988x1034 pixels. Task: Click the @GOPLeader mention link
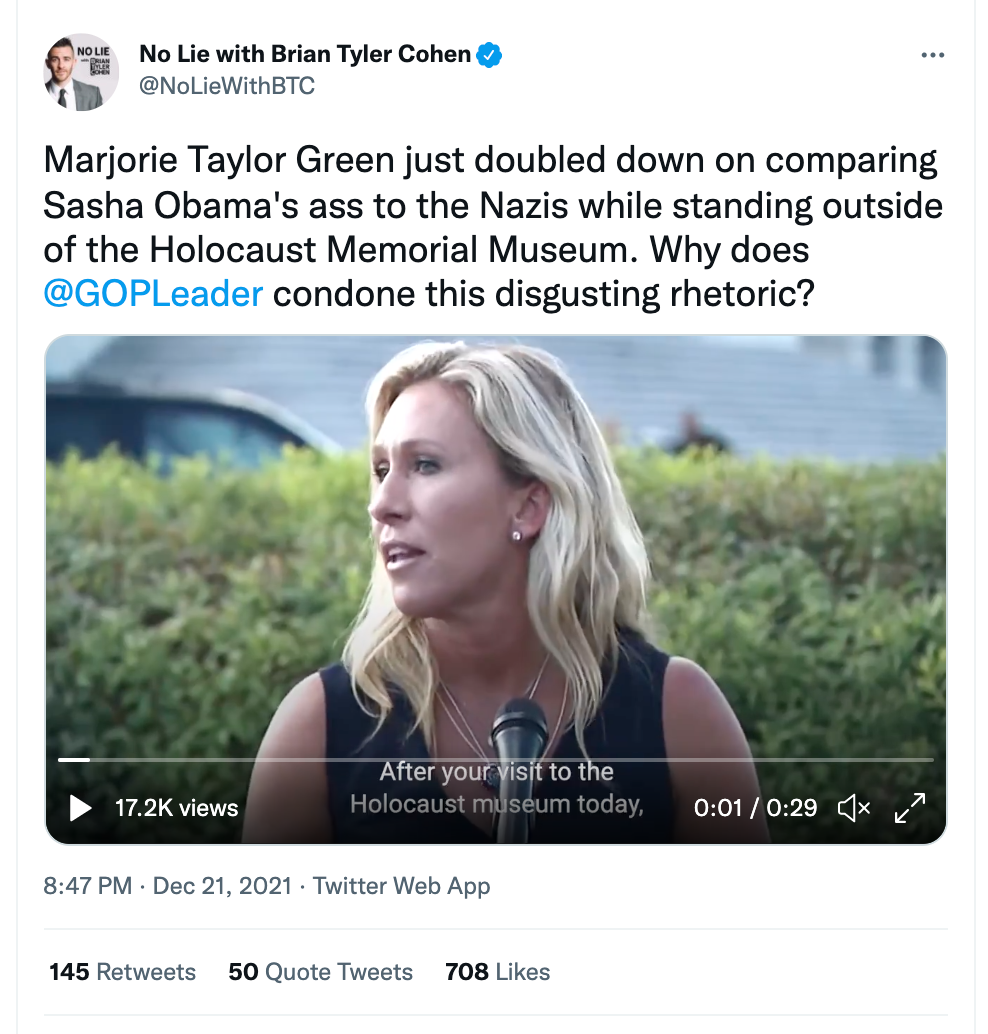153,293
